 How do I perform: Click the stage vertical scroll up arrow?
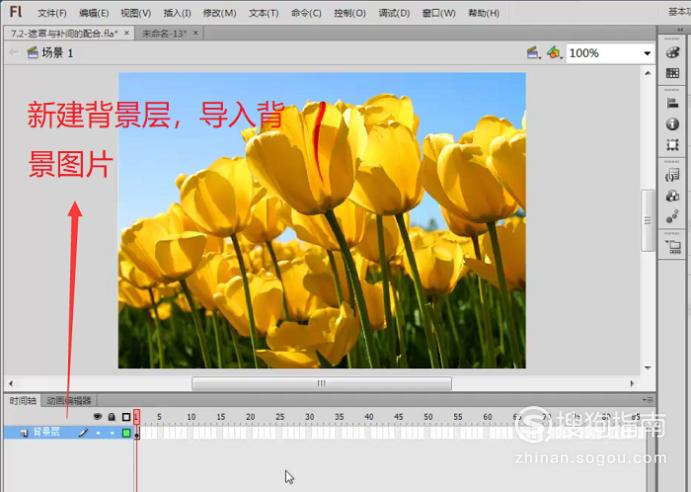647,73
